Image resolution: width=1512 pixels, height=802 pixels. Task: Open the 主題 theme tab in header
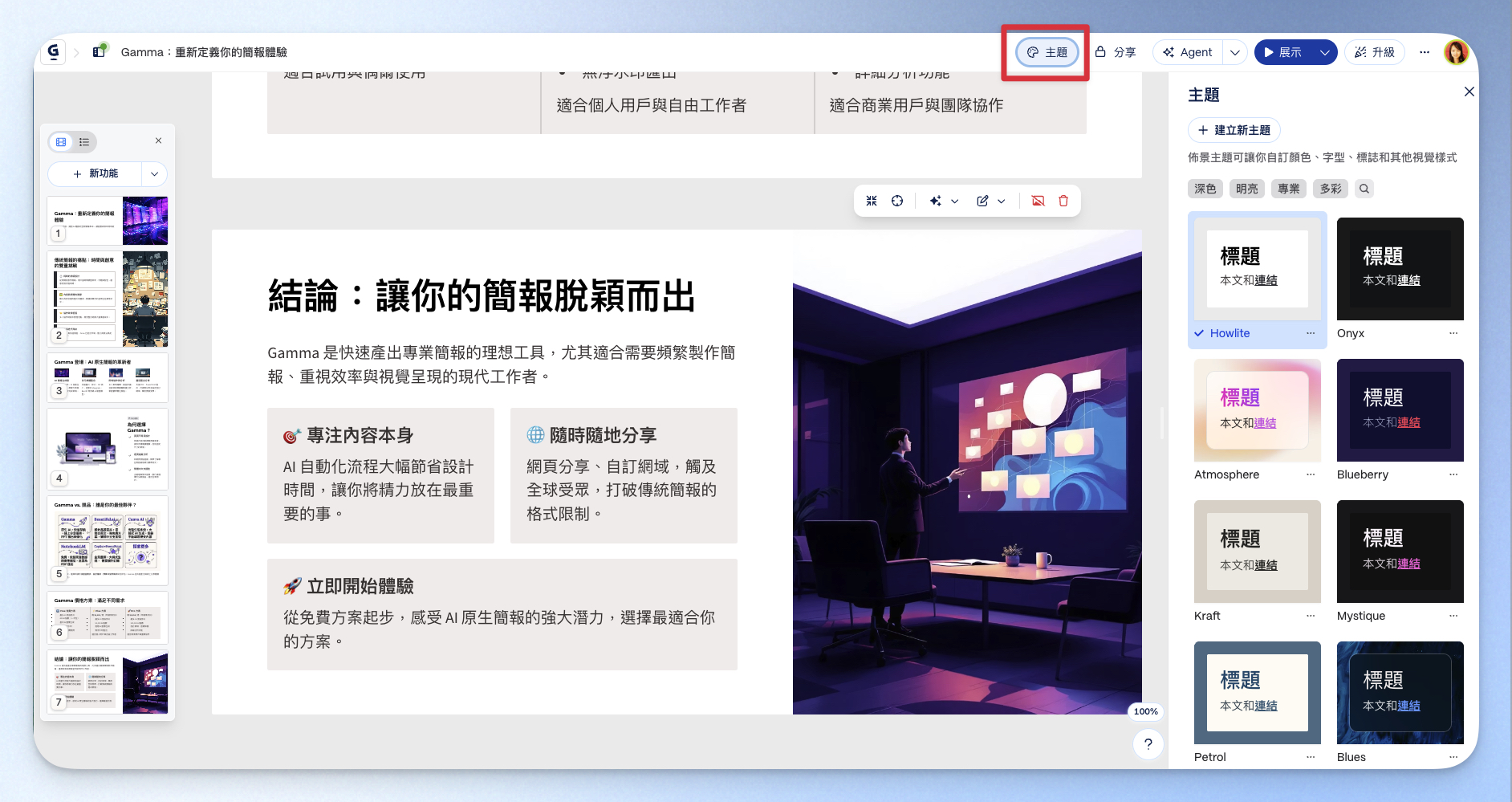1047,52
